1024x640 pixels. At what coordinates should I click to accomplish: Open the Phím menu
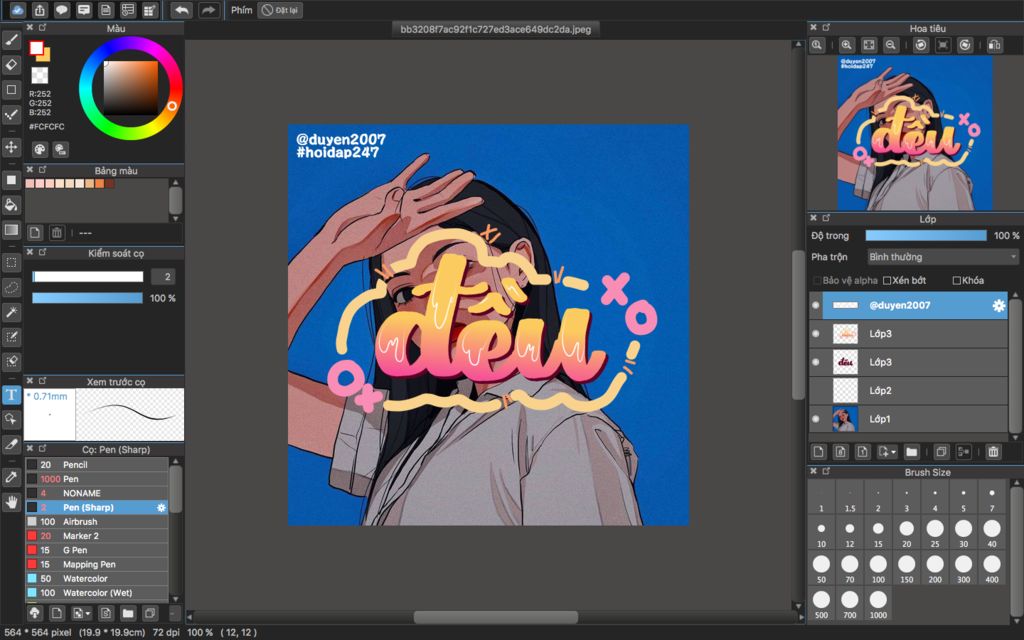(x=240, y=10)
